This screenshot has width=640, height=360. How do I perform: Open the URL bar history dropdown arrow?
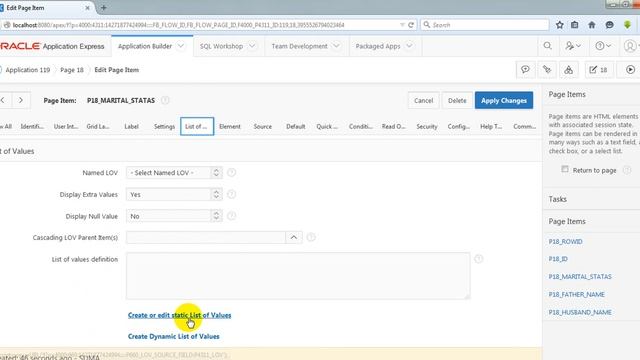(402, 25)
